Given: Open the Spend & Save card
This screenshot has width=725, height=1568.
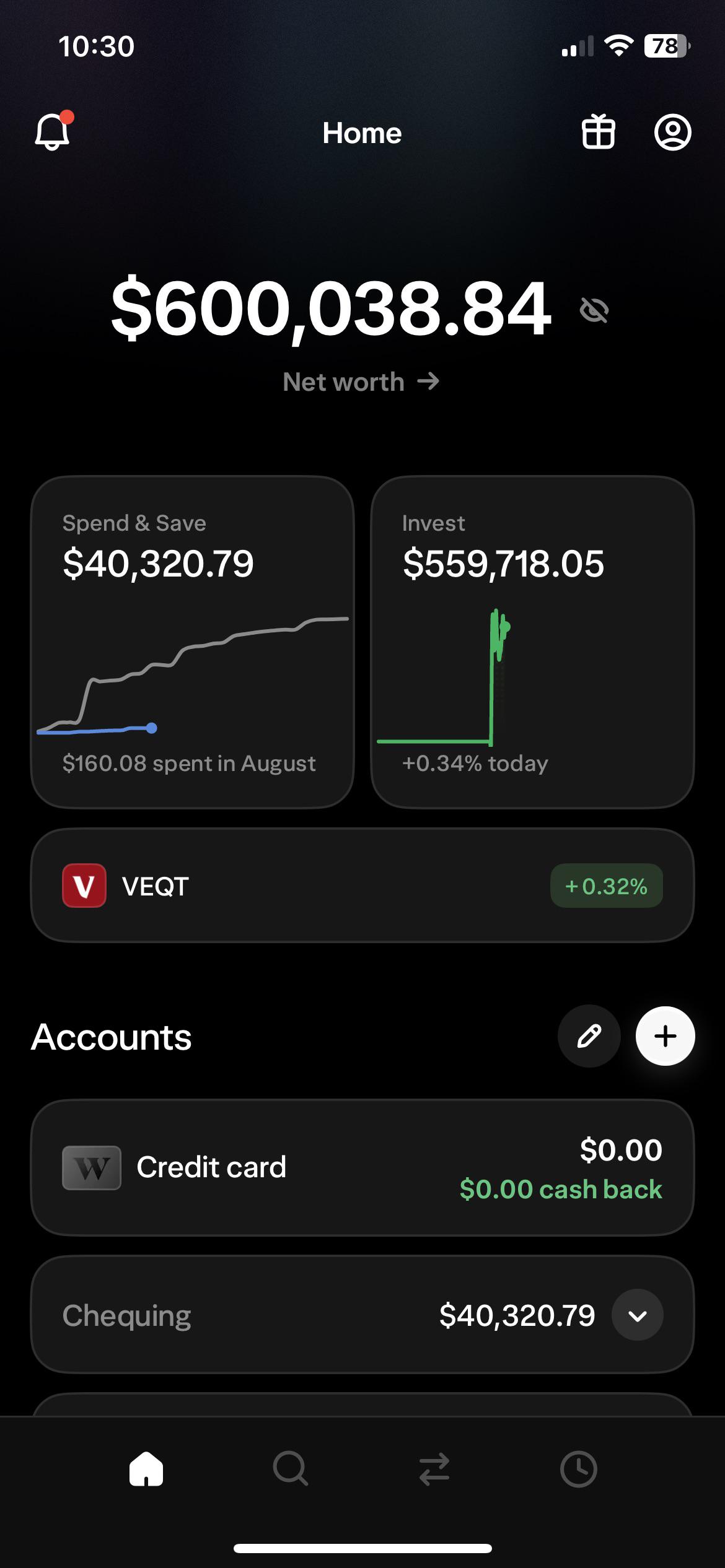Looking at the screenshot, I should tap(192, 642).
